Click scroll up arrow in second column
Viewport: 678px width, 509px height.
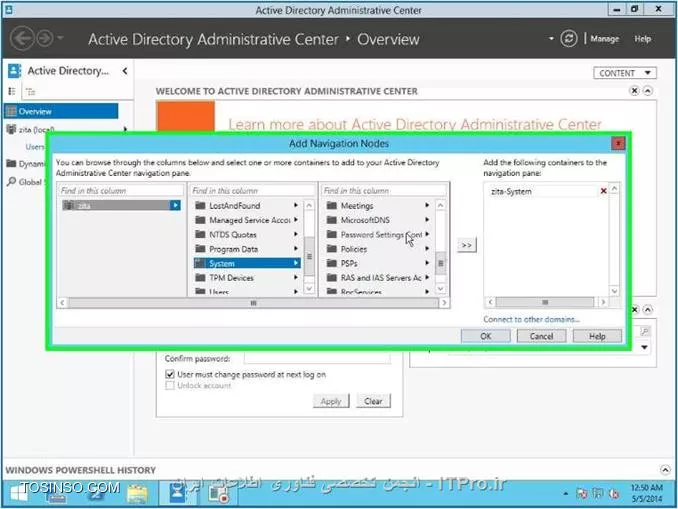point(309,205)
